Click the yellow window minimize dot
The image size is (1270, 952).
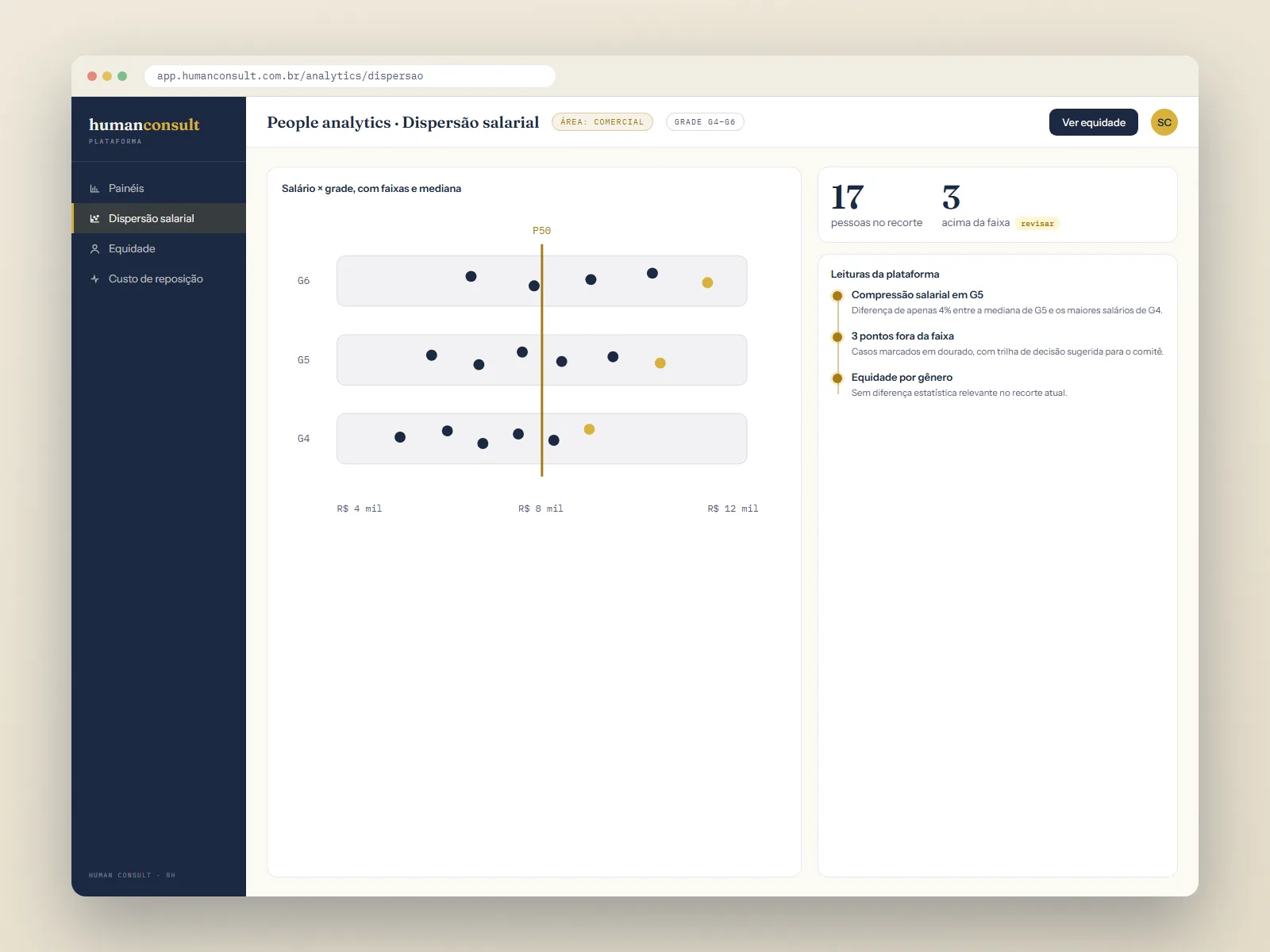(x=107, y=76)
